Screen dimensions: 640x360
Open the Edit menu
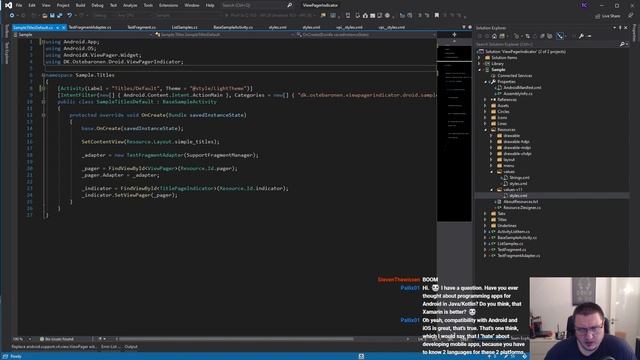[32, 5]
